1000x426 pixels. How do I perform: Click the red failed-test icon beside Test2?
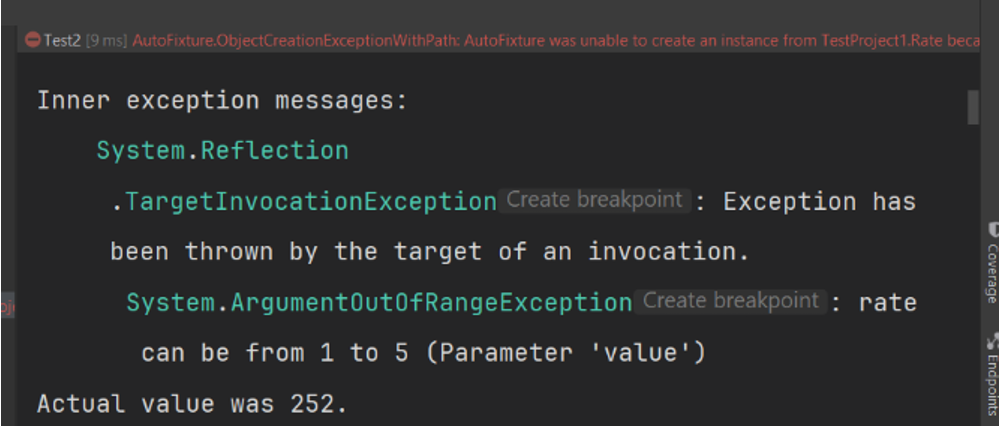pos(32,40)
